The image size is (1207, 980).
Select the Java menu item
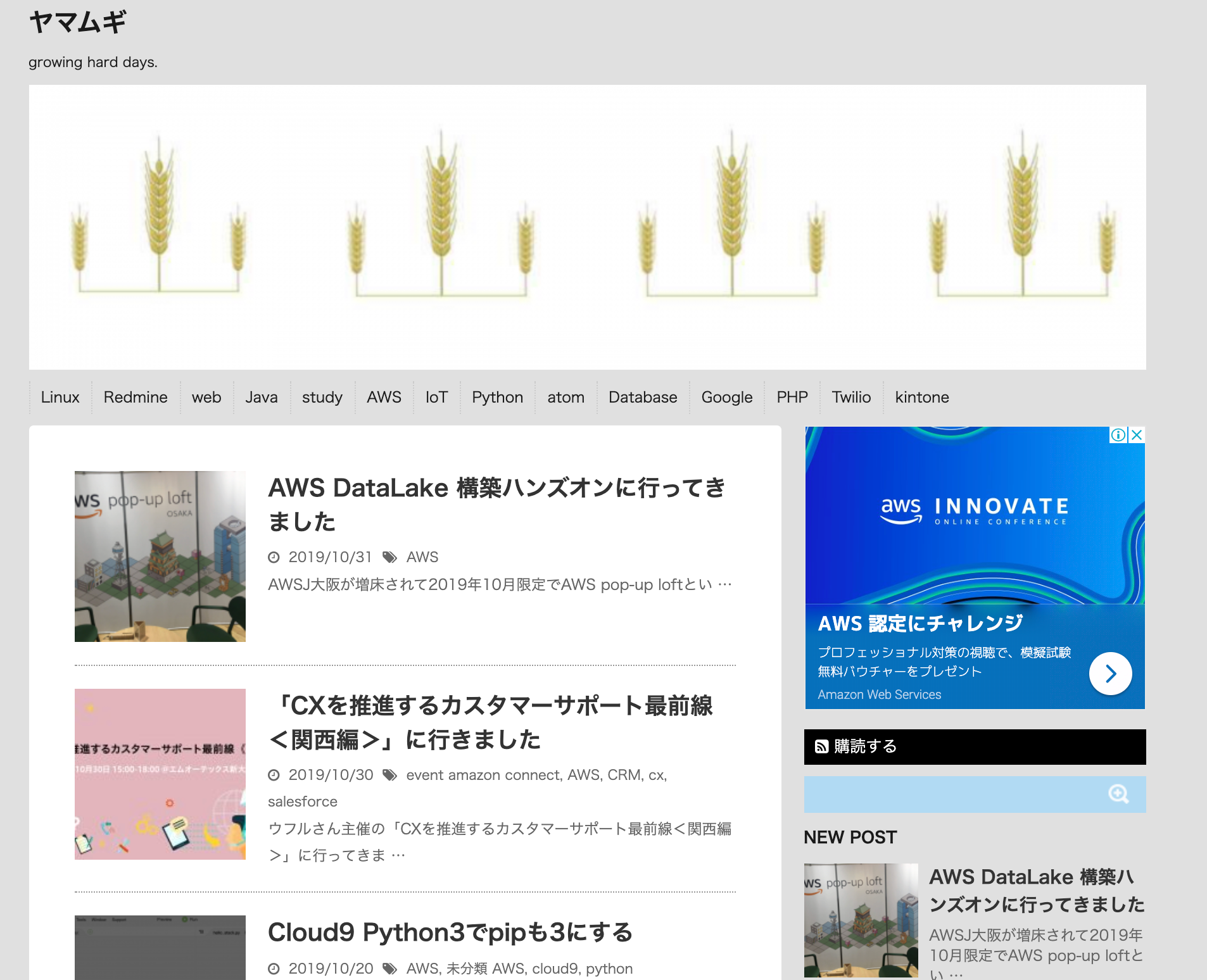tap(262, 397)
